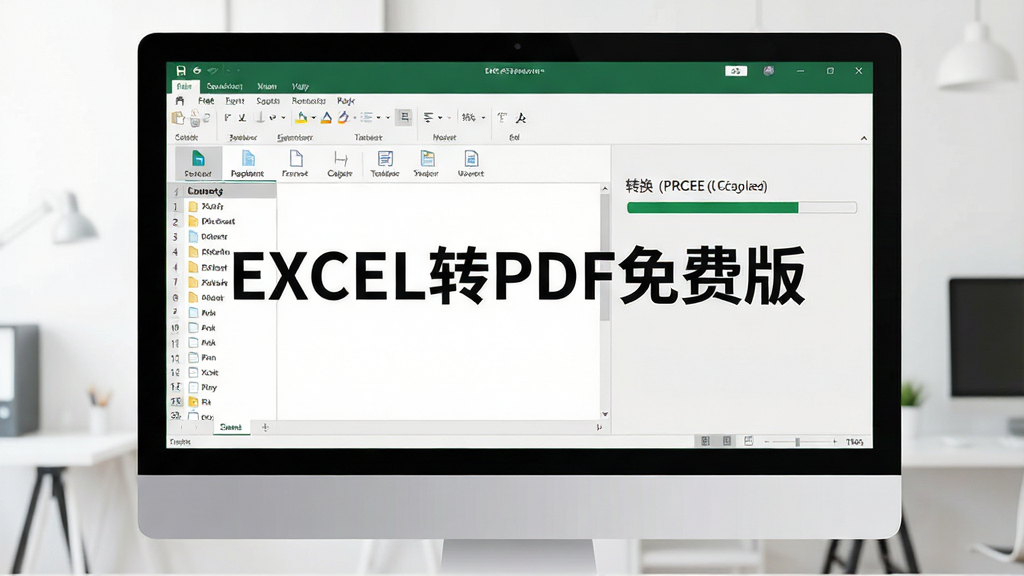This screenshot has height=576, width=1024.
Task: Click the zoom slider handle
Action: (x=797, y=442)
